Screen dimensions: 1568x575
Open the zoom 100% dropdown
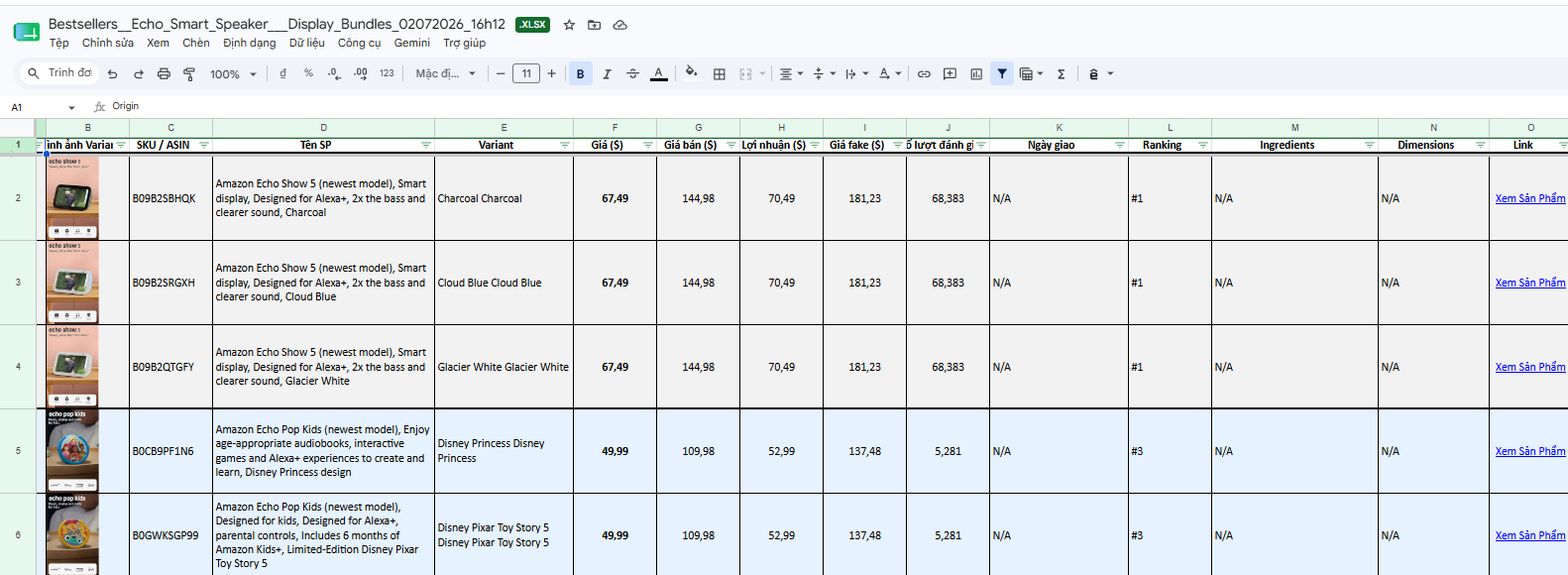[233, 74]
